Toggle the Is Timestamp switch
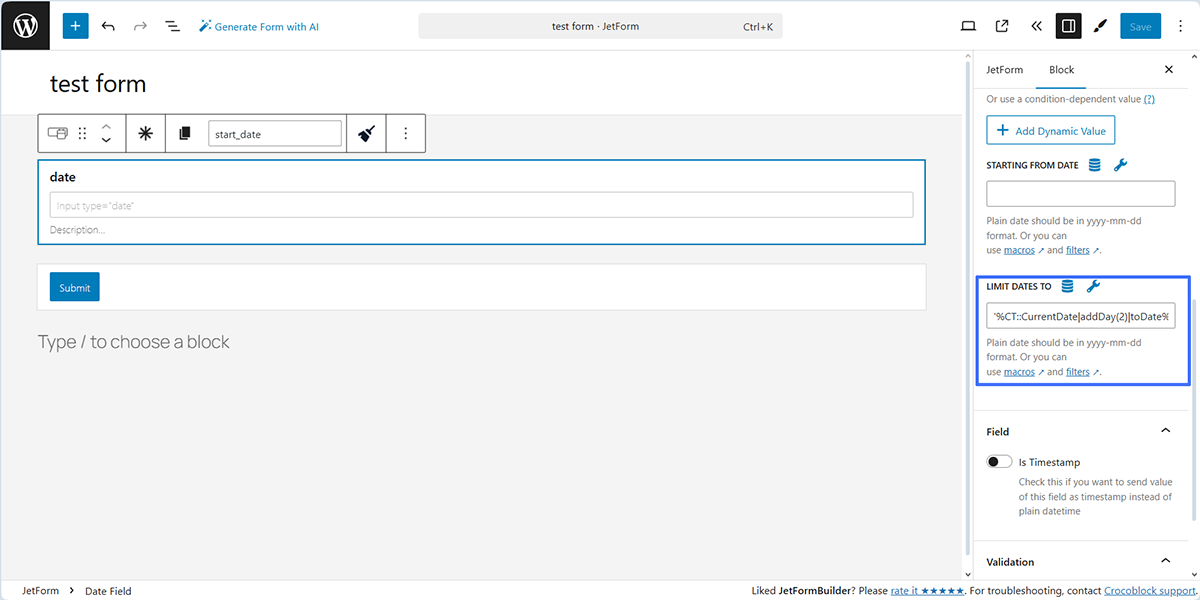1200x600 pixels. point(999,462)
